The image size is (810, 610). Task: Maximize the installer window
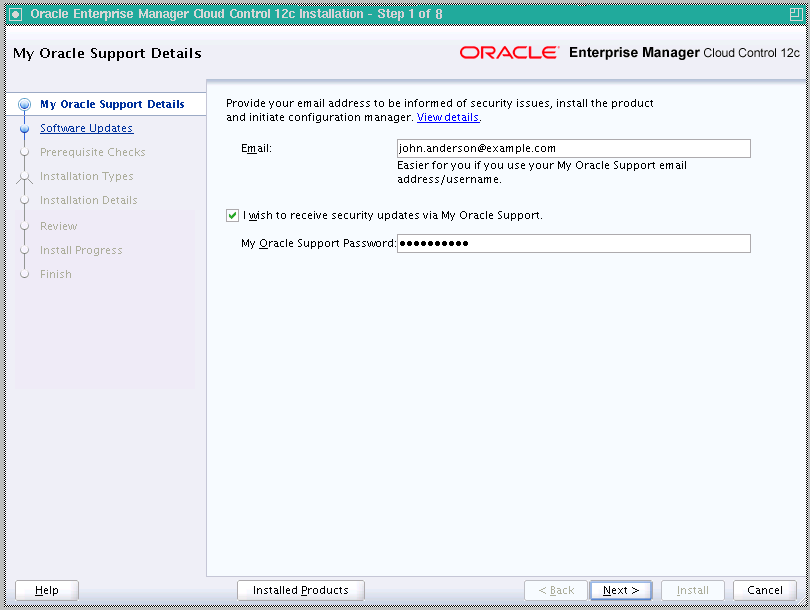tap(796, 14)
